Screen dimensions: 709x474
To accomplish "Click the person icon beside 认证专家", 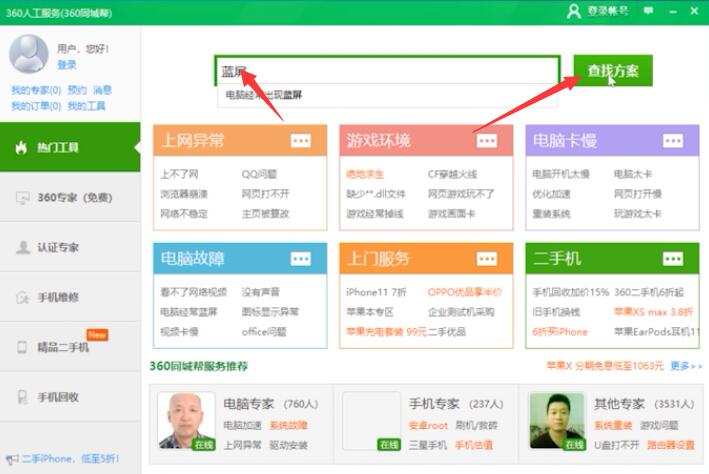I will pos(22,247).
